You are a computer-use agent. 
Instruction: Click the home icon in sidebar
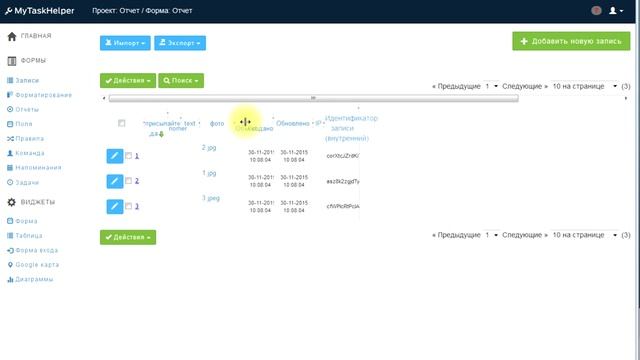click(x=12, y=36)
